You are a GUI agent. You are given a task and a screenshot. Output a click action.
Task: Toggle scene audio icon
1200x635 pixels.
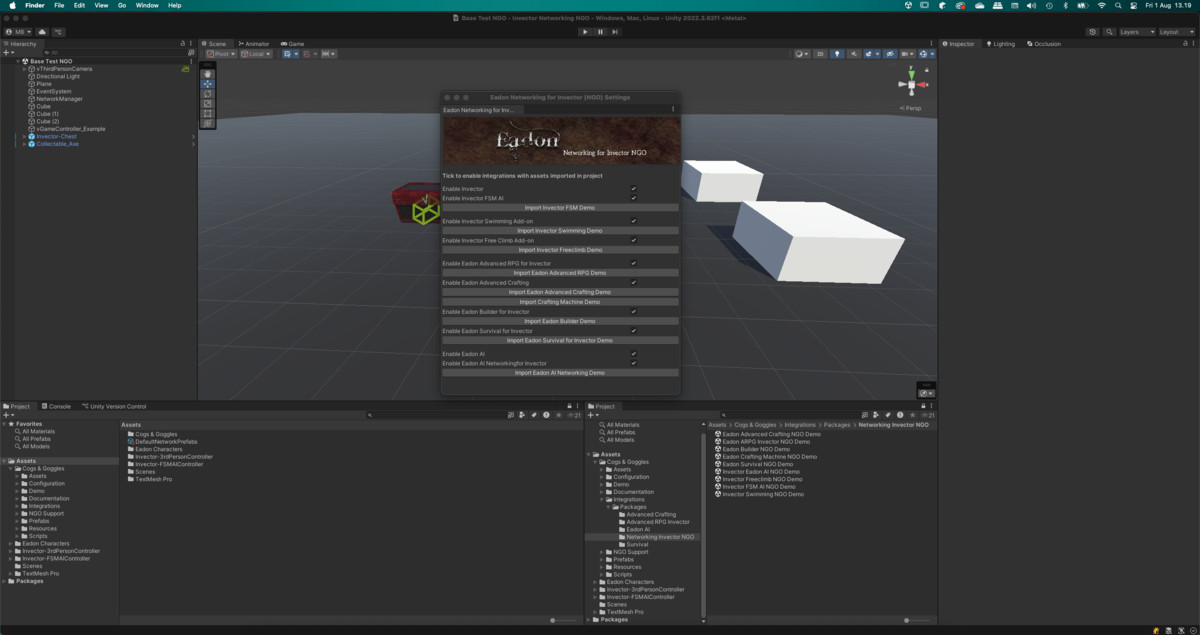852,54
